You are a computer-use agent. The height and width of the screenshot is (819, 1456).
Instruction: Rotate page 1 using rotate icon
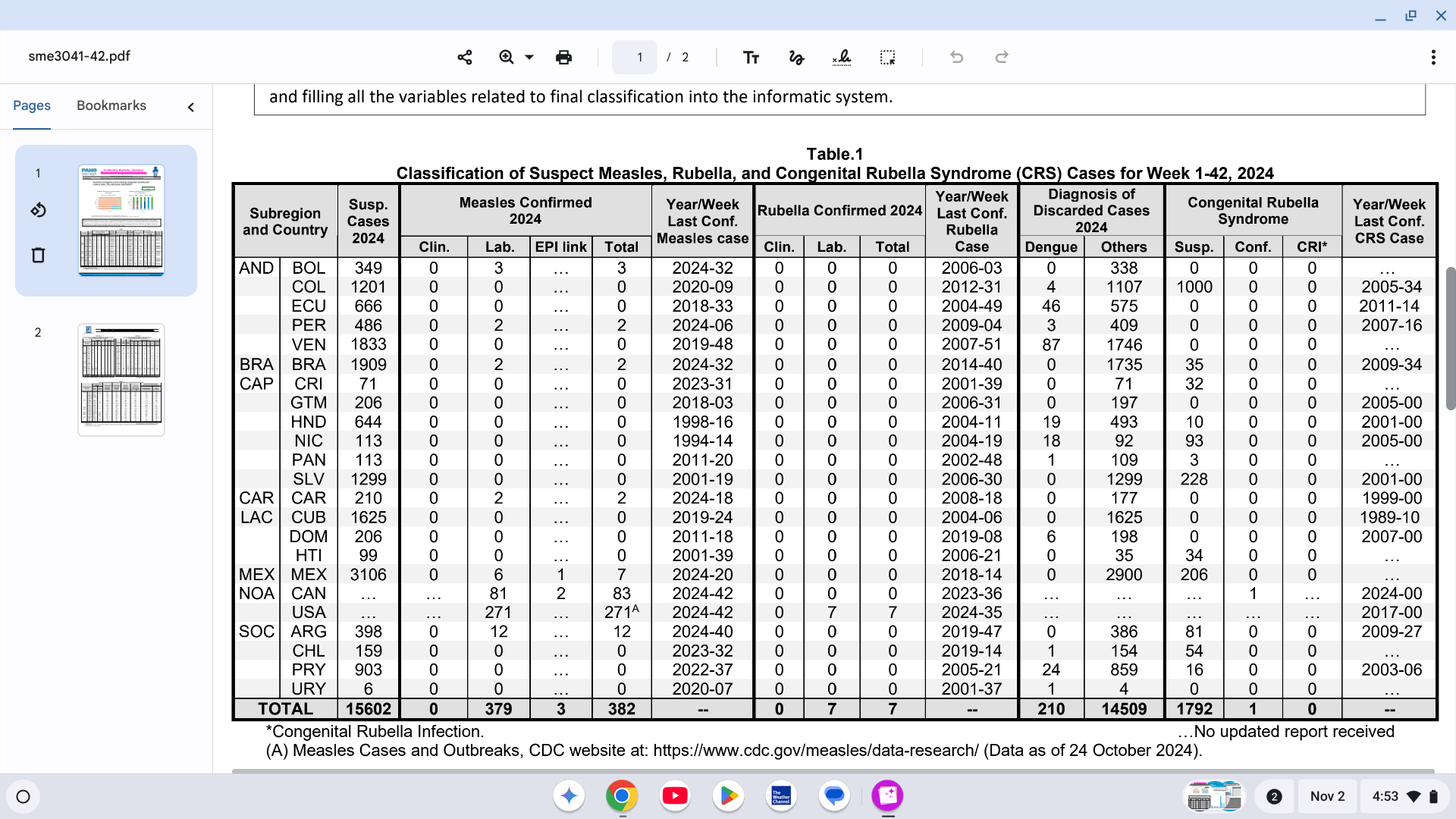click(38, 210)
